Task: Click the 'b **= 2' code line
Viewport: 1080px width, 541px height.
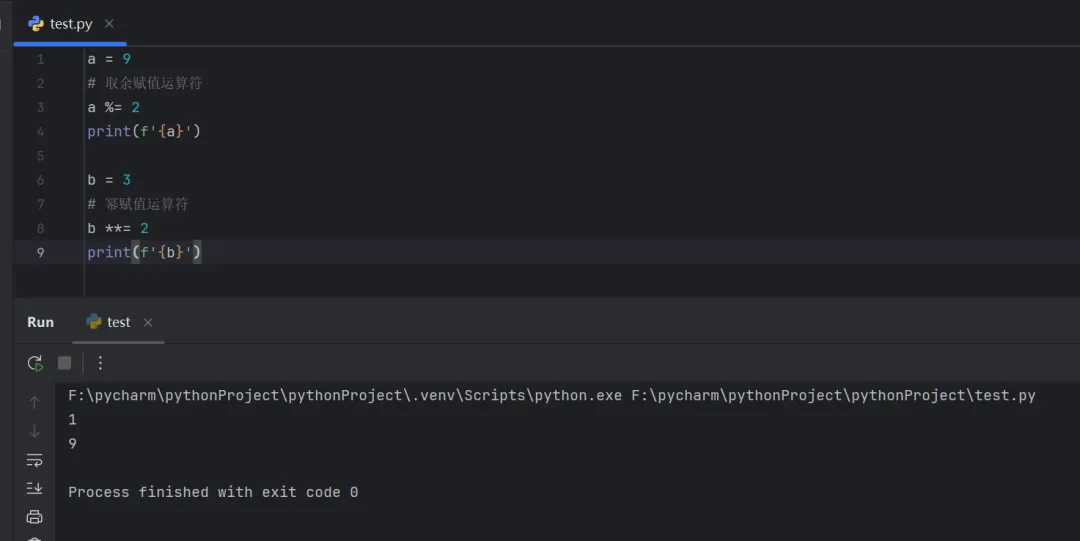Action: click(x=118, y=228)
